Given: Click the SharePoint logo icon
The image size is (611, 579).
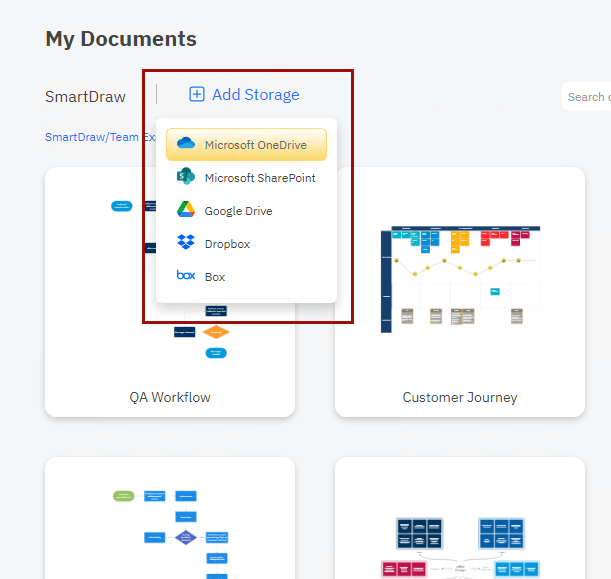Looking at the screenshot, I should (185, 177).
